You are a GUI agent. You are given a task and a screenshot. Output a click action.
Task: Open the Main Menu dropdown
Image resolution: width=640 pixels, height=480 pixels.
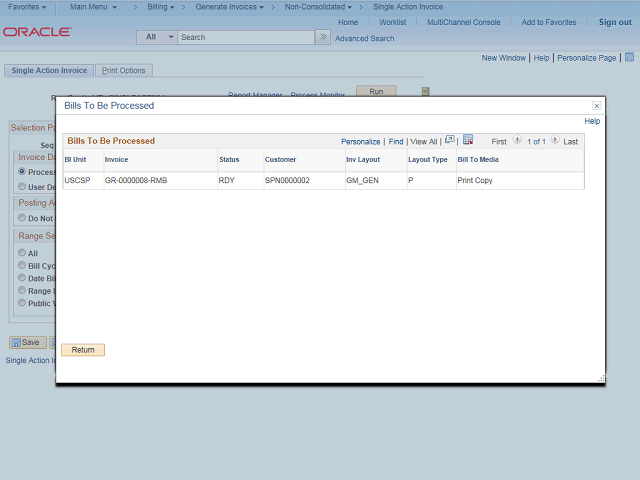93,7
